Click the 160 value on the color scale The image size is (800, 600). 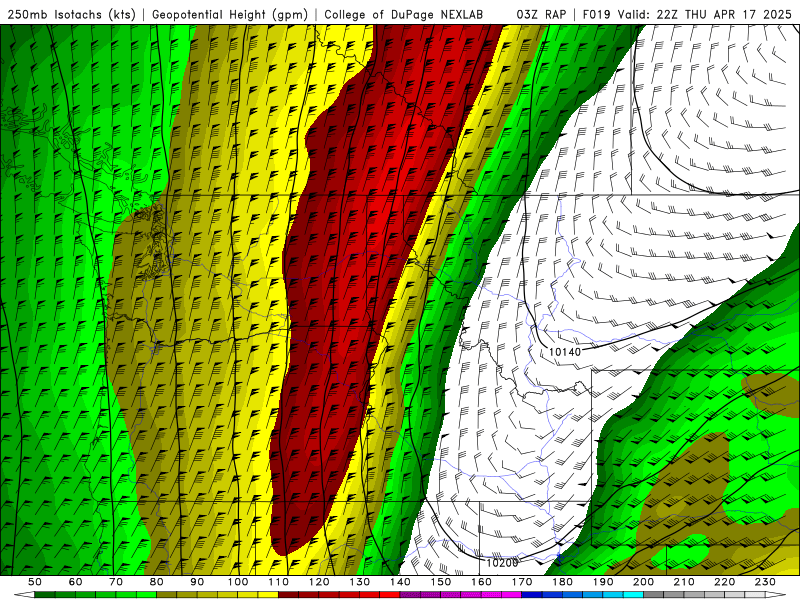coord(481,582)
